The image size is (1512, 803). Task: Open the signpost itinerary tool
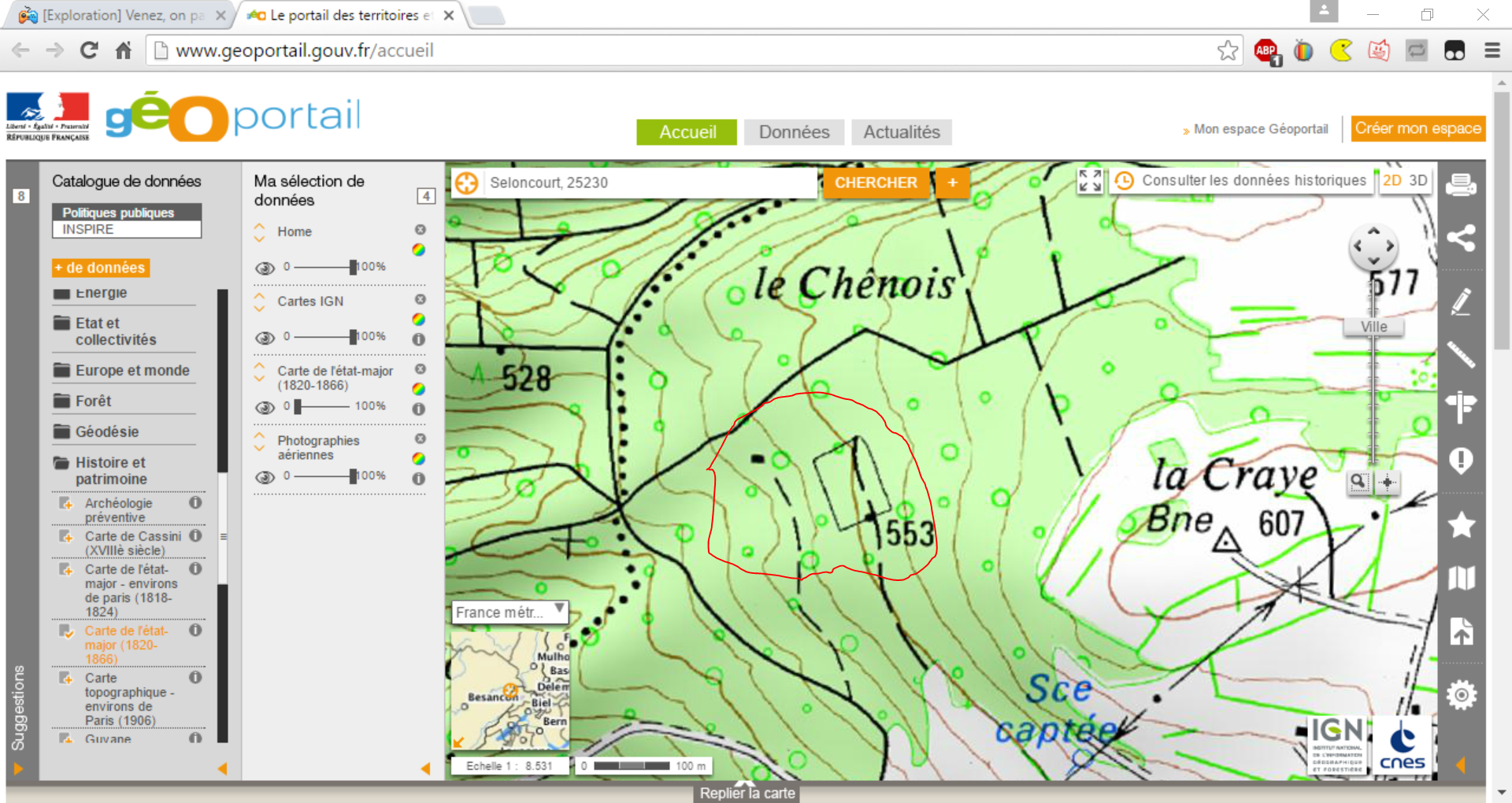coord(1461,407)
